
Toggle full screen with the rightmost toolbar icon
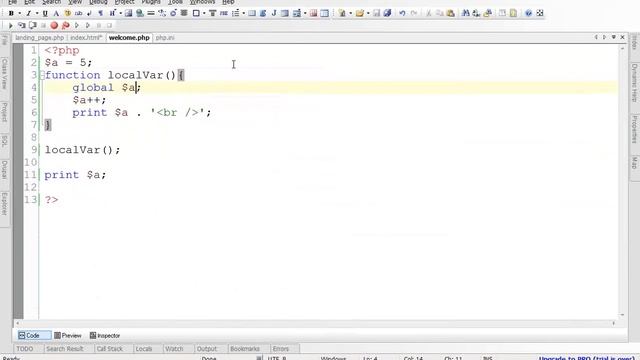(x=540, y=13)
